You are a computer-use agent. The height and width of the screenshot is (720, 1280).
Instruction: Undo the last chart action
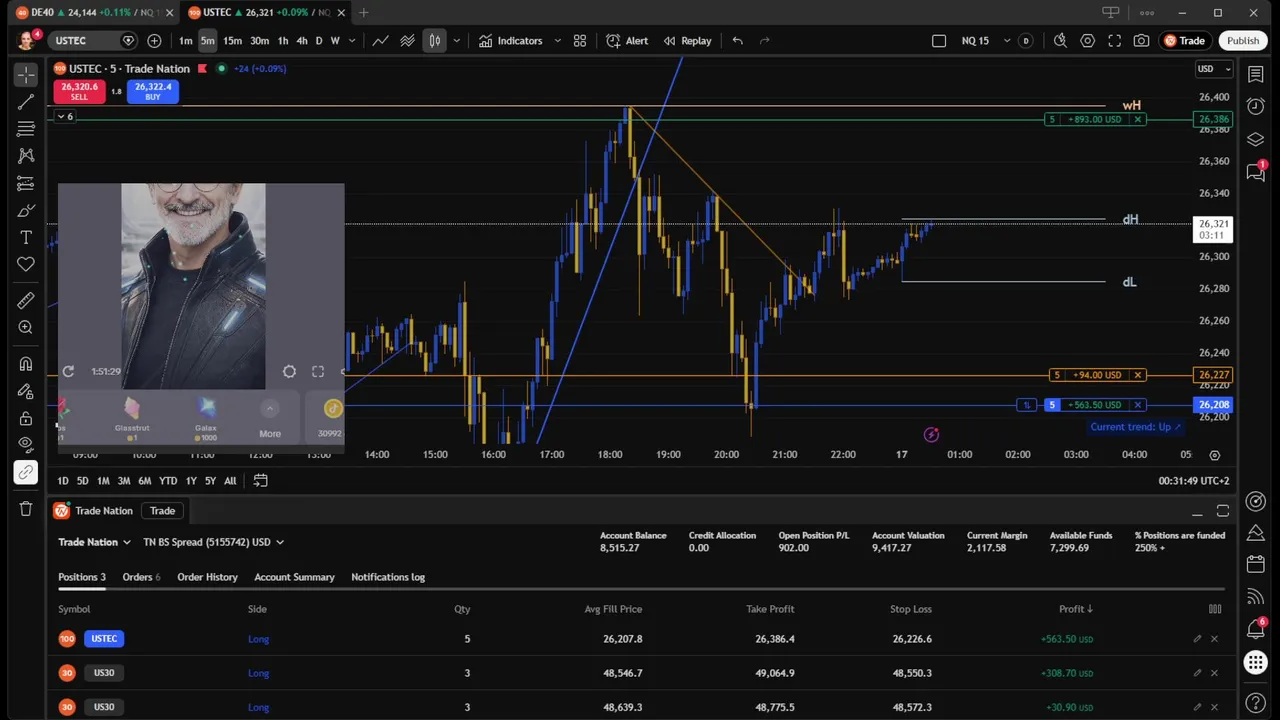(x=738, y=41)
